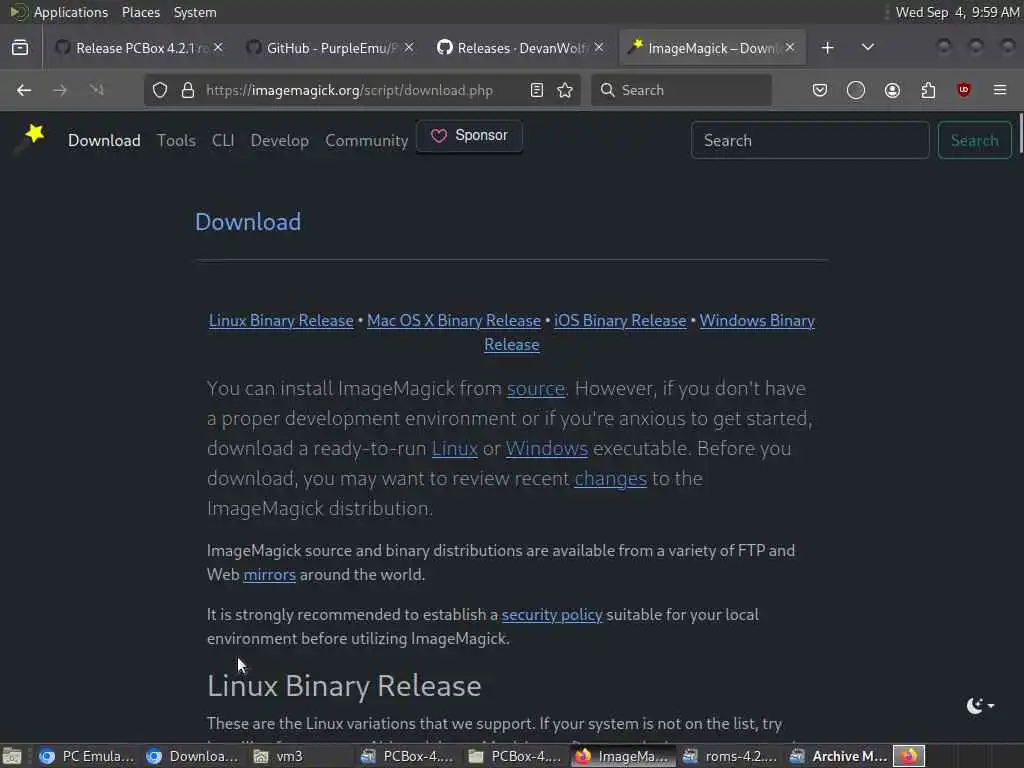Go back with the browser back arrow
Viewport: 1024px width, 768px height.
pyautogui.click(x=24, y=90)
